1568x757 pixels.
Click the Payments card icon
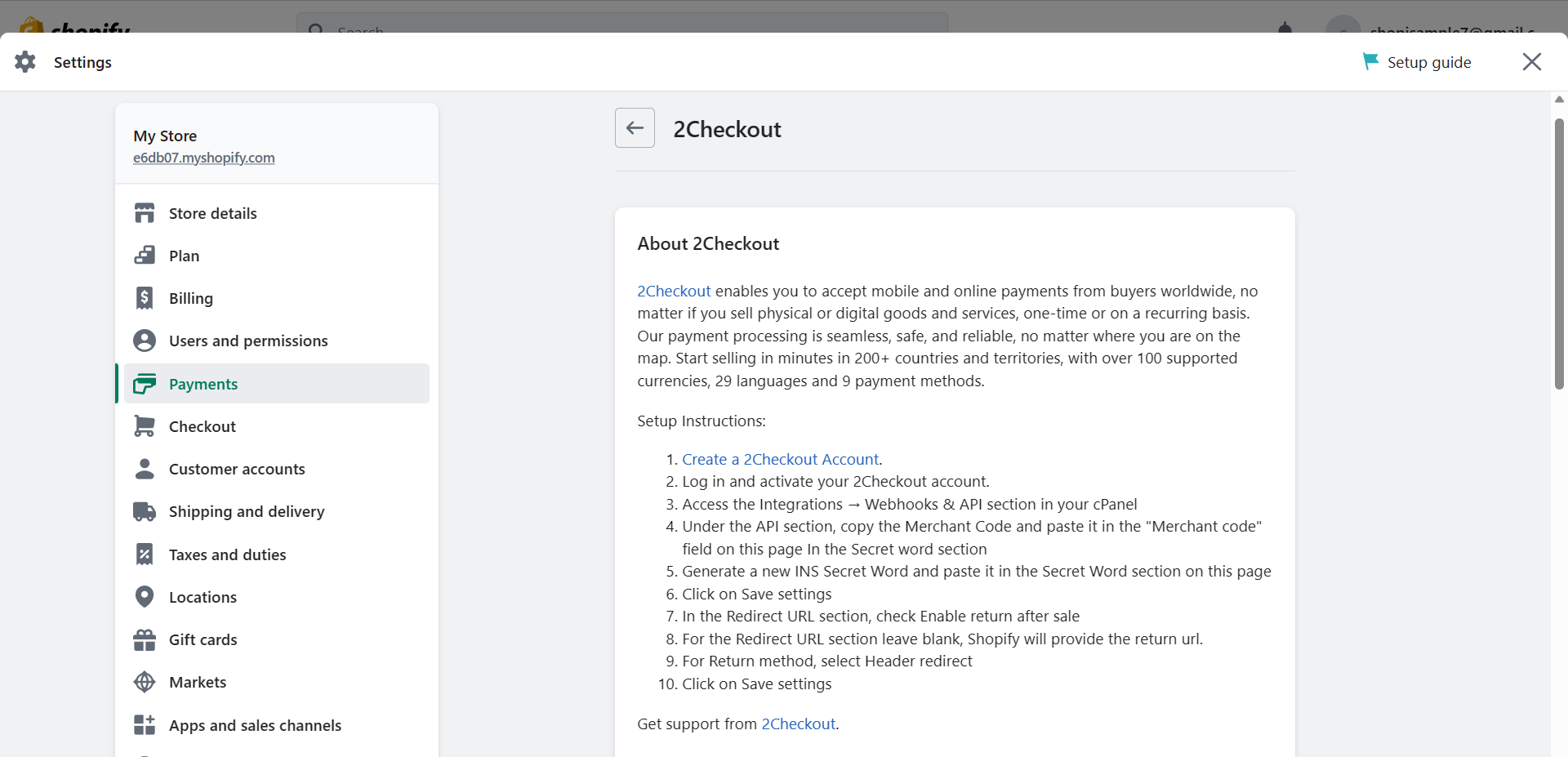coord(145,384)
